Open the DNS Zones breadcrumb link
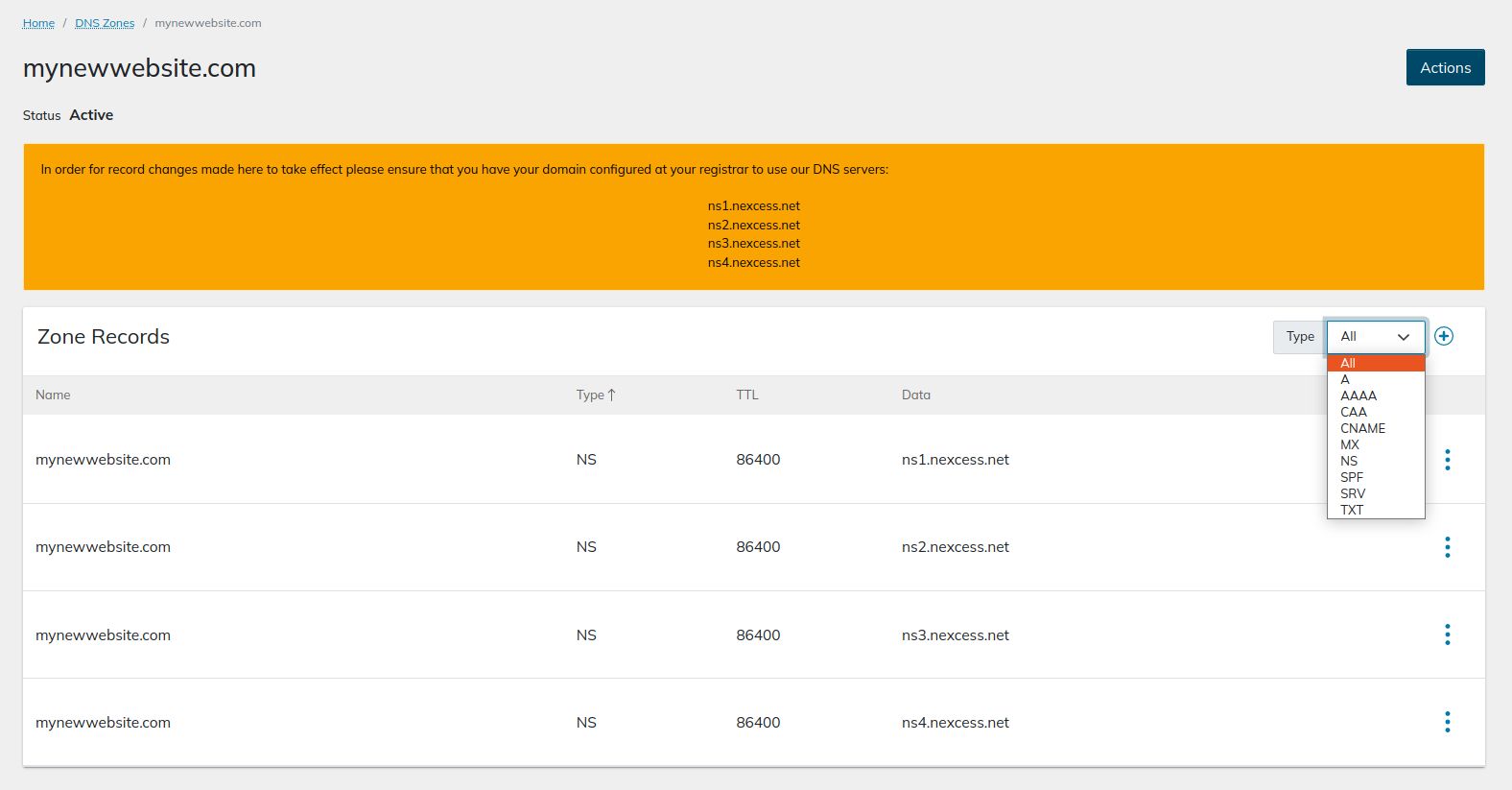1512x790 pixels. point(105,23)
